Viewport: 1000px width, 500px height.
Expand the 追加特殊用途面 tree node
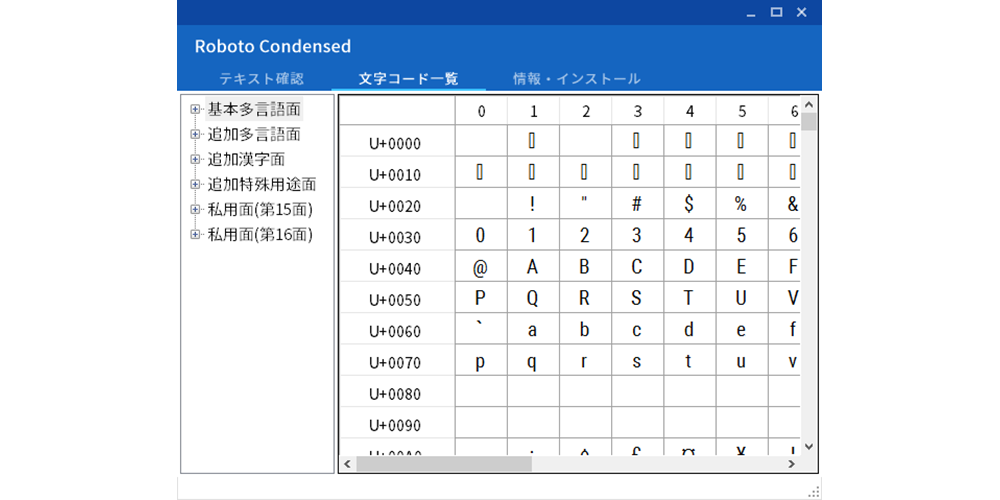[x=195, y=184]
